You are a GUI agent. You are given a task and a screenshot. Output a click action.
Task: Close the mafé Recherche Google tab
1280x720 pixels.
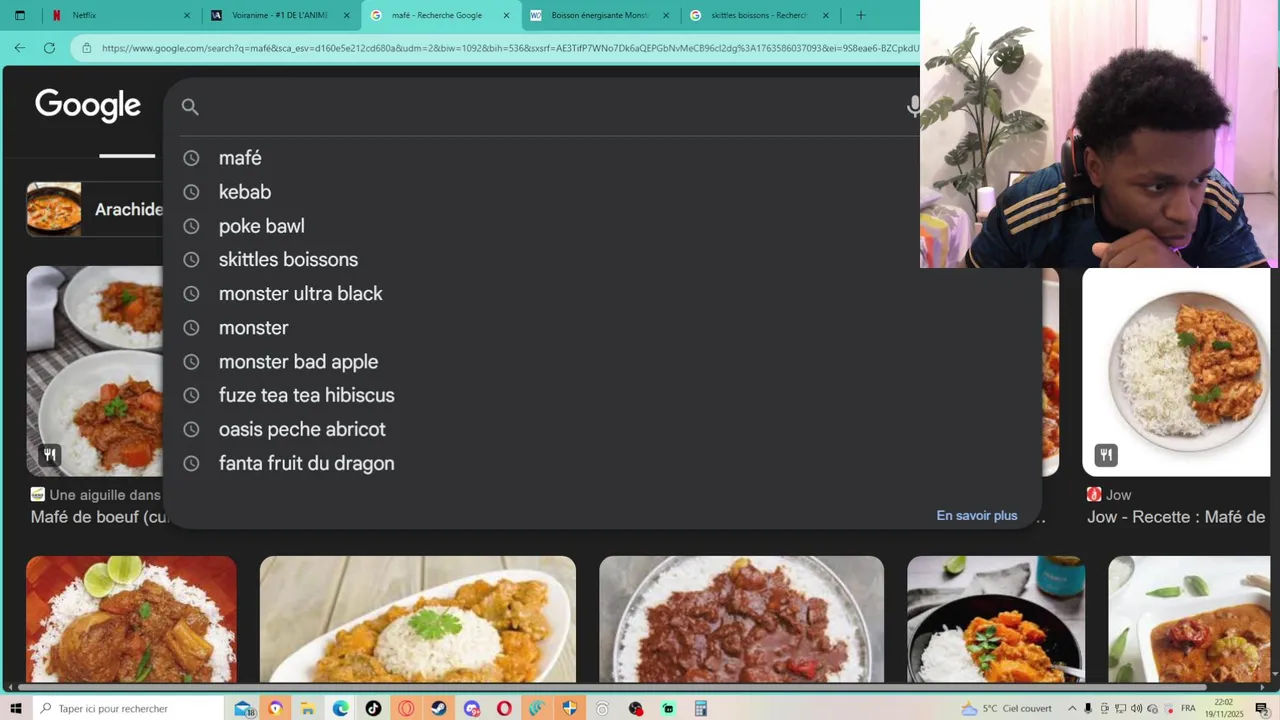point(506,15)
